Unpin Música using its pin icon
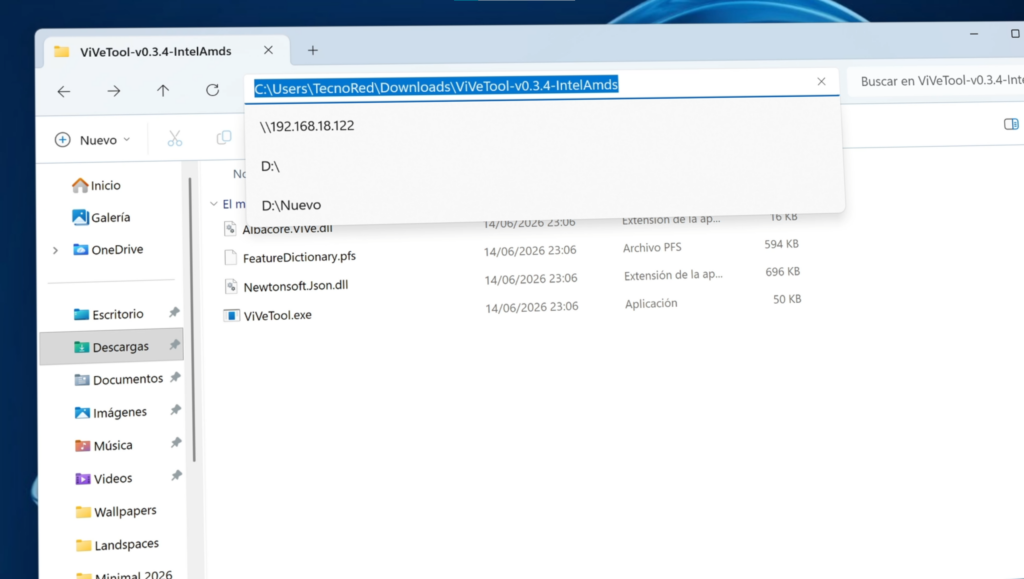The width and height of the screenshot is (1024, 579). click(176, 443)
